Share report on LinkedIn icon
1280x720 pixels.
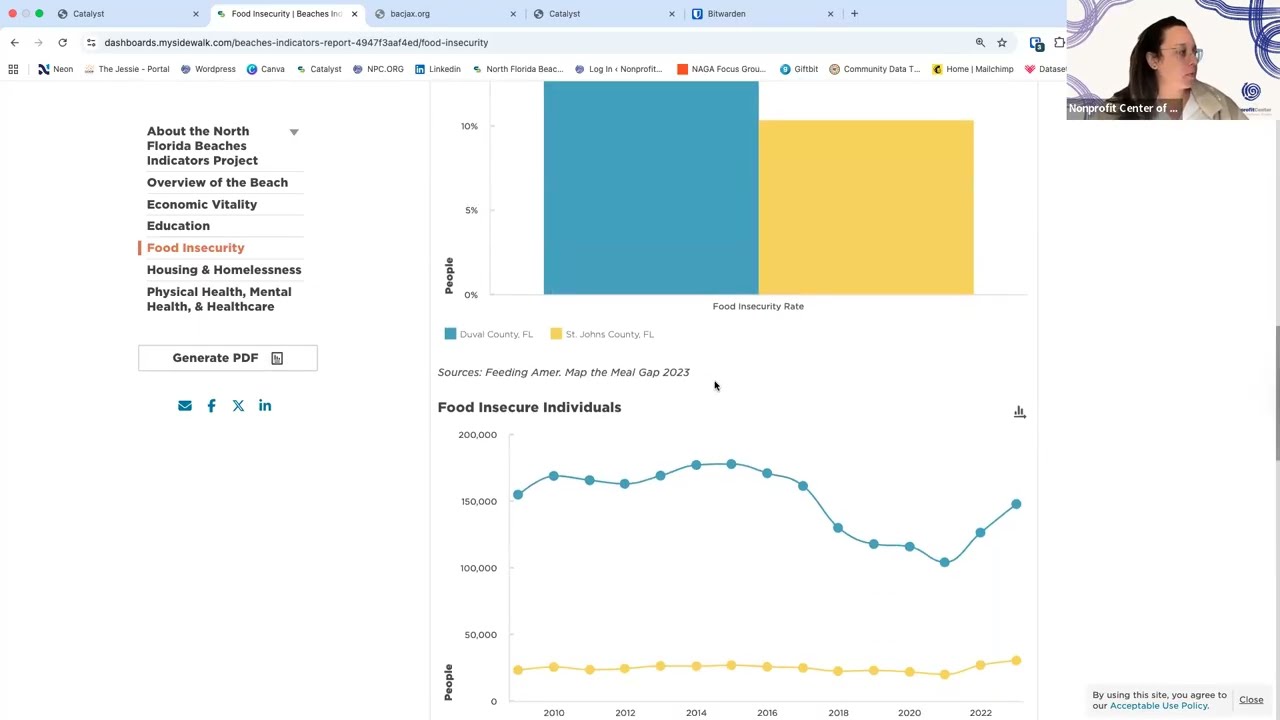265,406
